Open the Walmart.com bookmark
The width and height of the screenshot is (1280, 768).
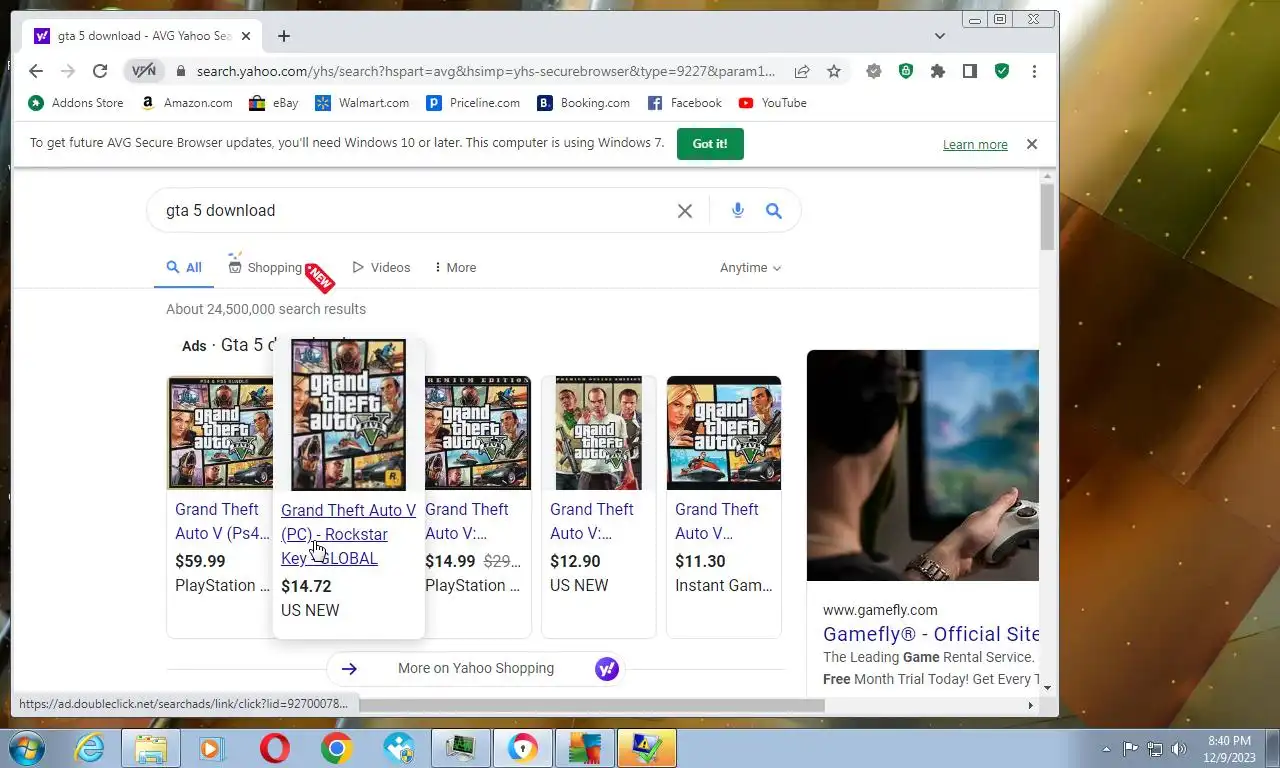362,103
